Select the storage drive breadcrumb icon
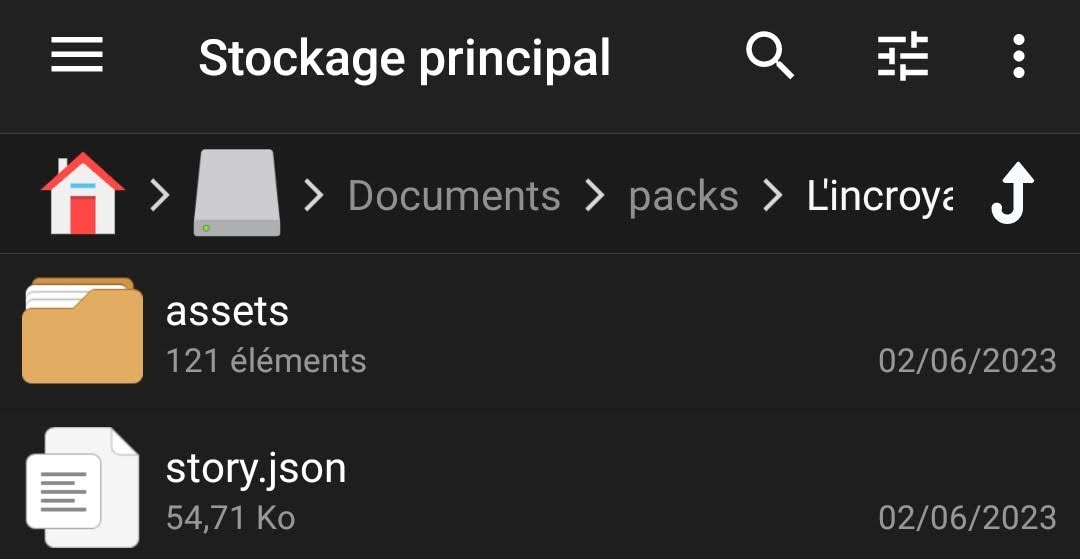The width and height of the screenshot is (1080, 559). [237, 193]
